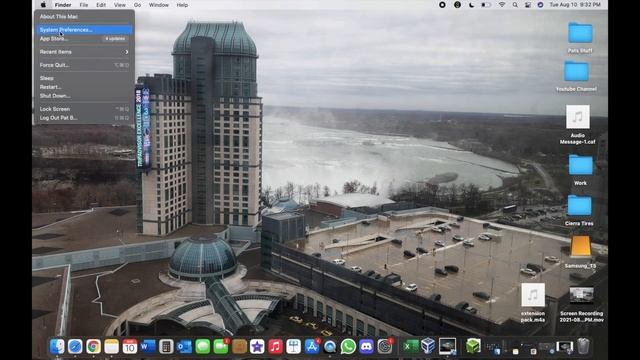Launch Microsoft Excel from the Dock

(x=410, y=347)
